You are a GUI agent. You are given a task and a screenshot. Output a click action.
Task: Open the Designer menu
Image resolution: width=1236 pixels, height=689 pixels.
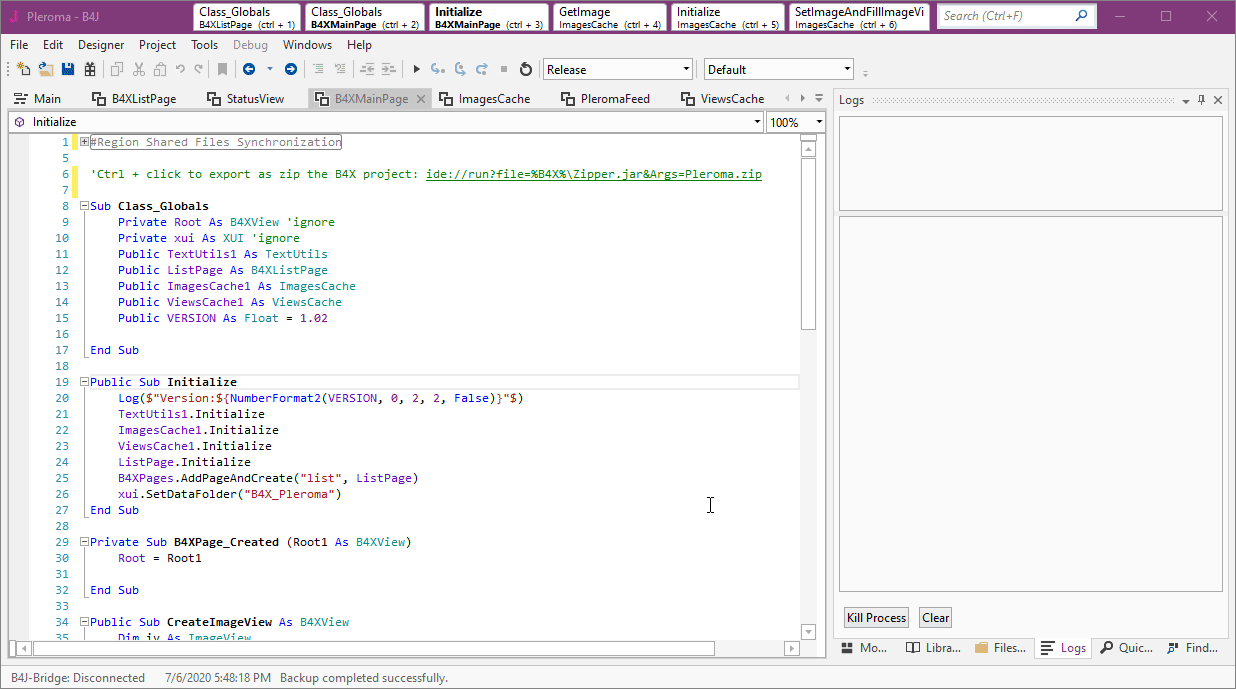[101, 45]
